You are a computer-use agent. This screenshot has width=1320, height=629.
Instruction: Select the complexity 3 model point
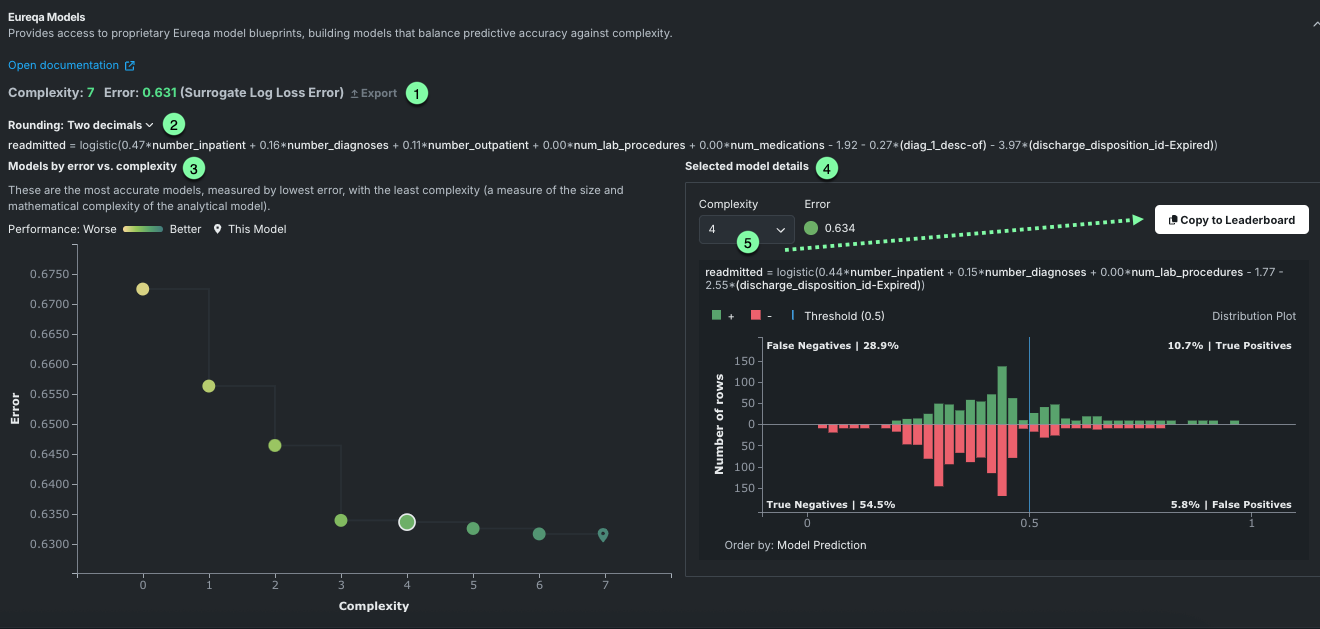(x=341, y=520)
